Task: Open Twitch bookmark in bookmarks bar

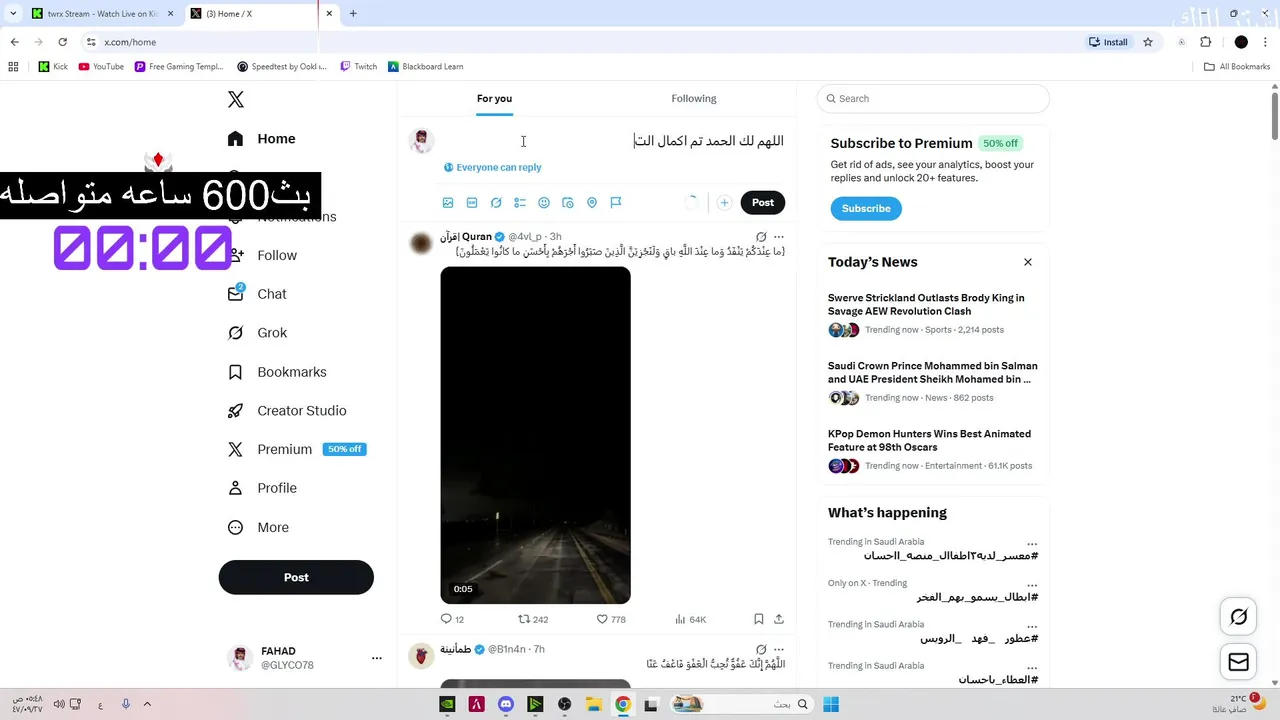Action: tap(359, 67)
